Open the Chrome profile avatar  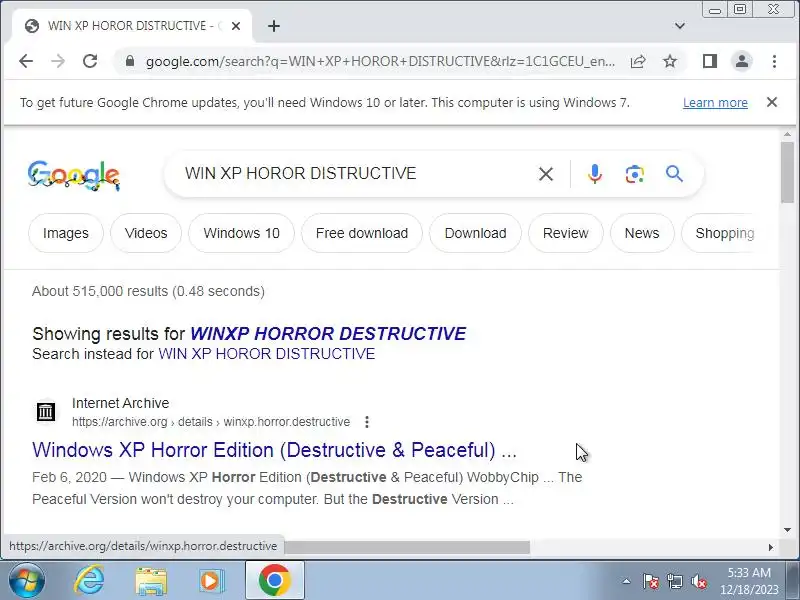[742, 61]
